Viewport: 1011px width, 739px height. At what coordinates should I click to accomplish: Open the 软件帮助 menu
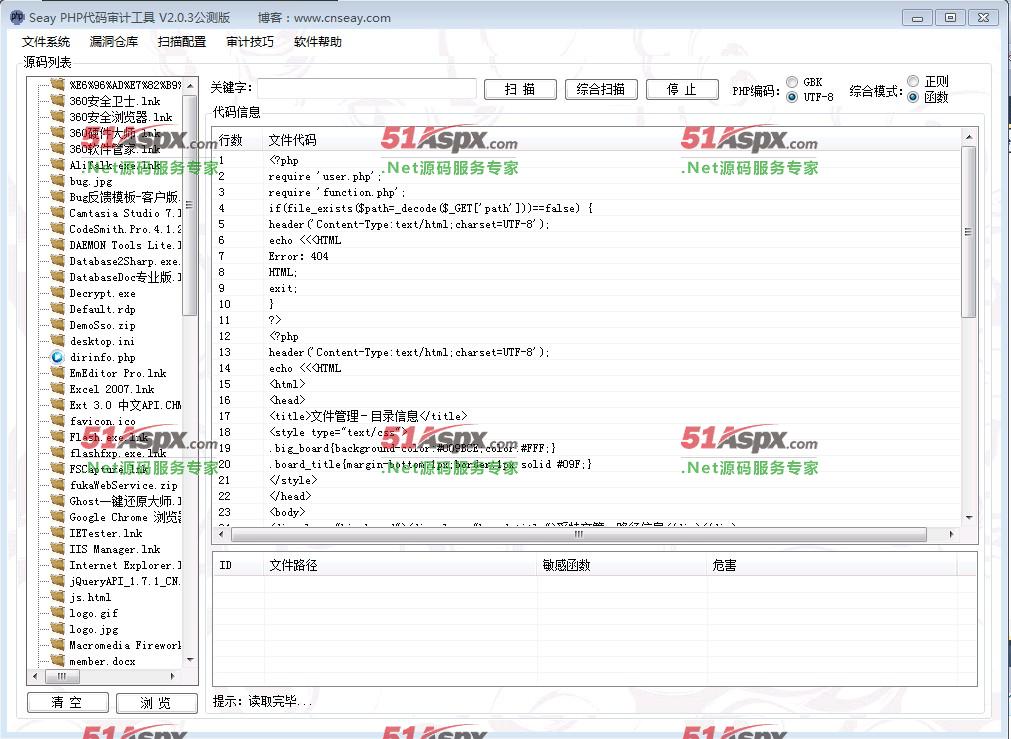(318, 42)
